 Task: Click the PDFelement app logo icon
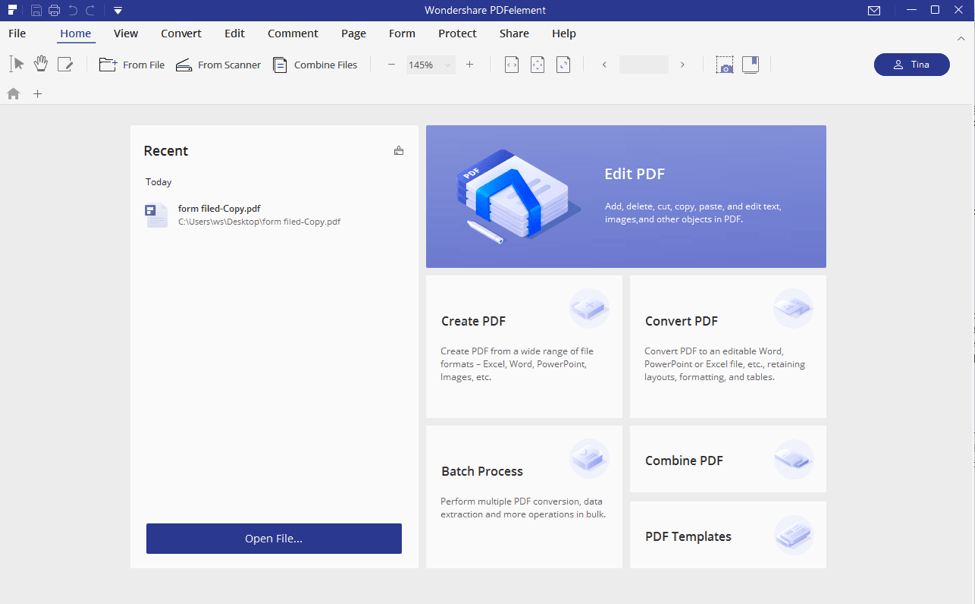click(x=12, y=10)
